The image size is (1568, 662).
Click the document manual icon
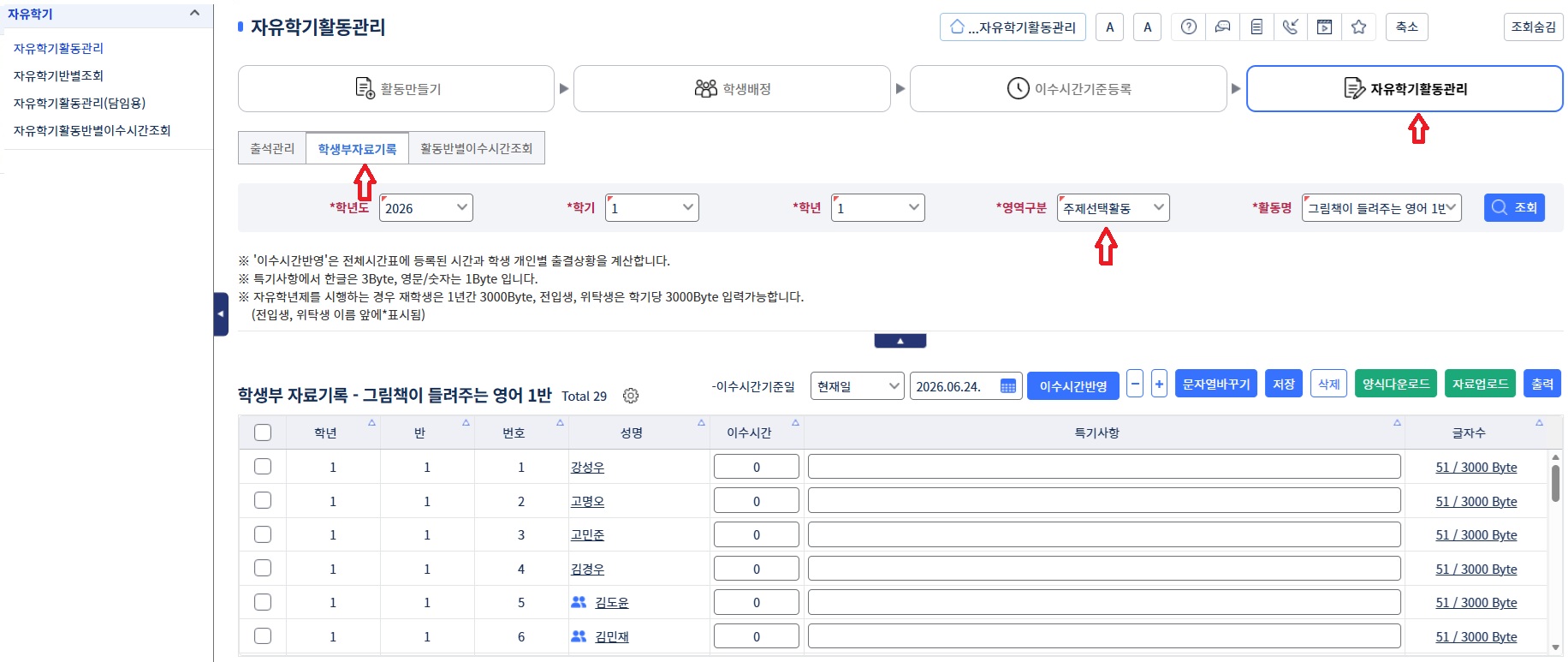1256,27
